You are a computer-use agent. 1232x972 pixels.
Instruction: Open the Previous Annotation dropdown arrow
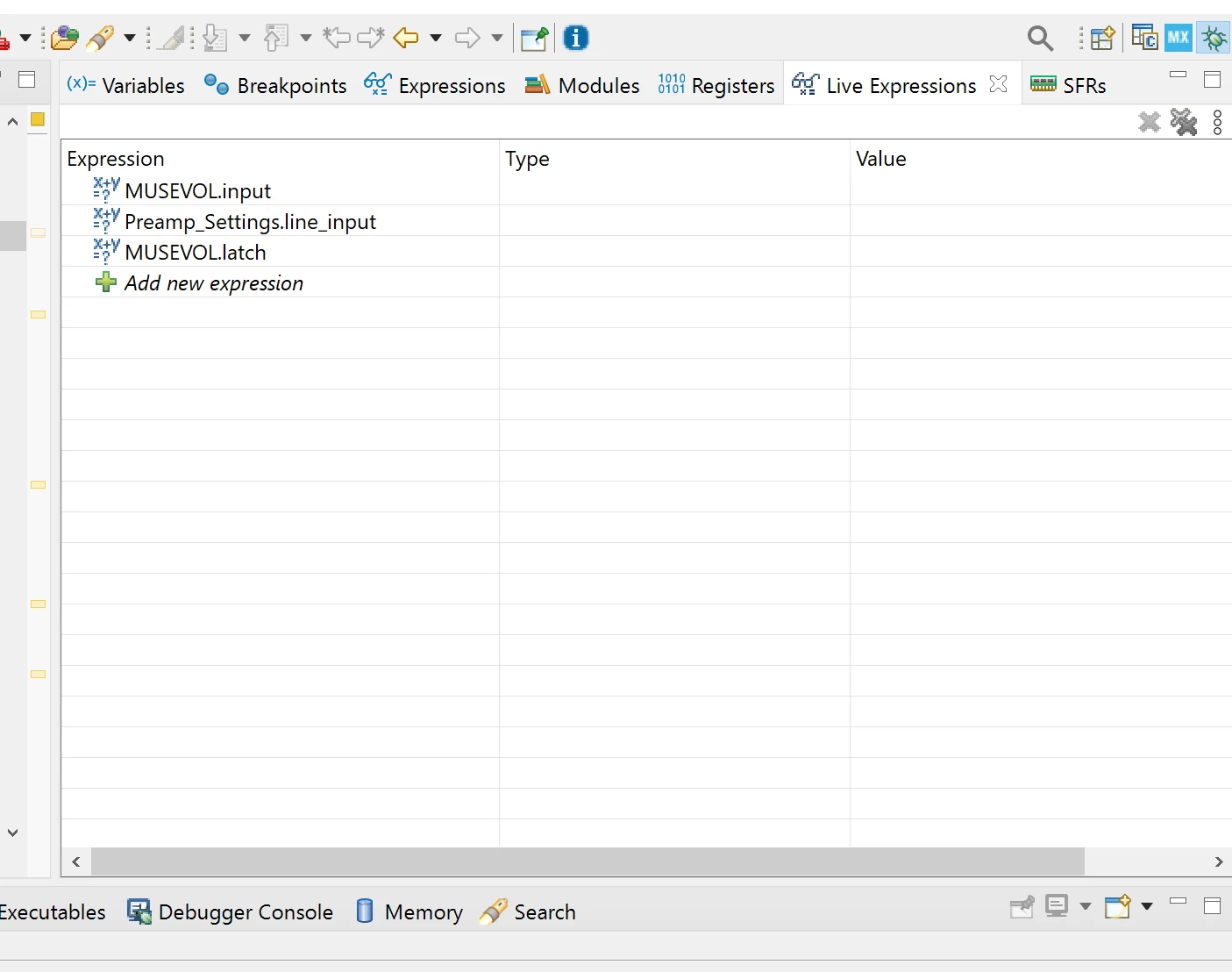[x=306, y=38]
